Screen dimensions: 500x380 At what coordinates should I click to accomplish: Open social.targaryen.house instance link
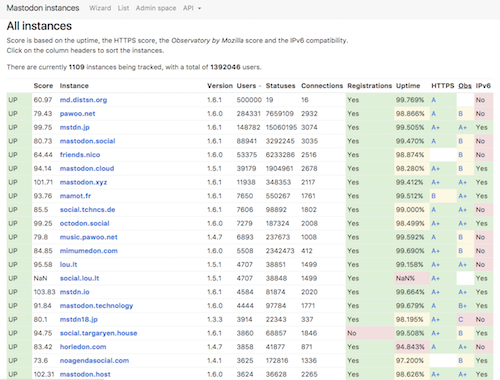tap(98, 333)
